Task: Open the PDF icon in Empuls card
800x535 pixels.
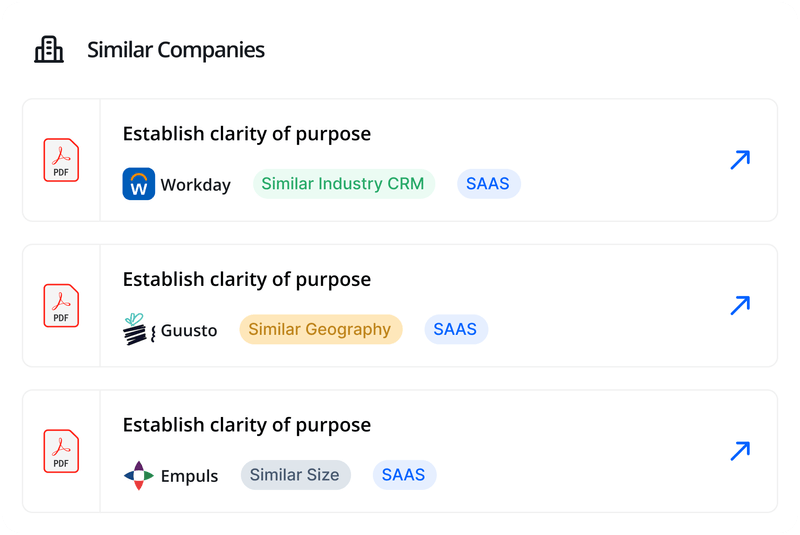Action: tap(61, 451)
